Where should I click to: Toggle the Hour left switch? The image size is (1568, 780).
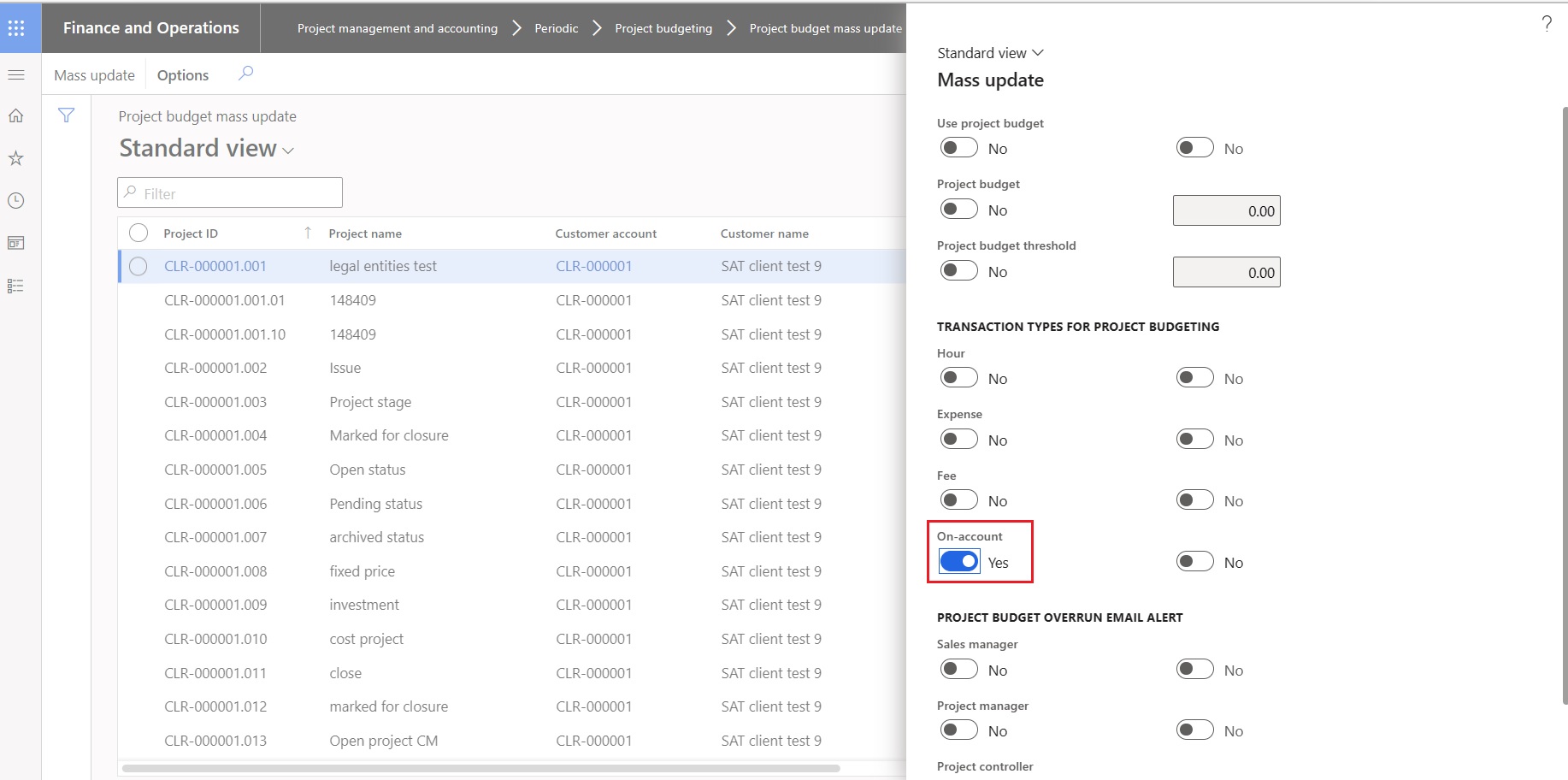coord(959,378)
